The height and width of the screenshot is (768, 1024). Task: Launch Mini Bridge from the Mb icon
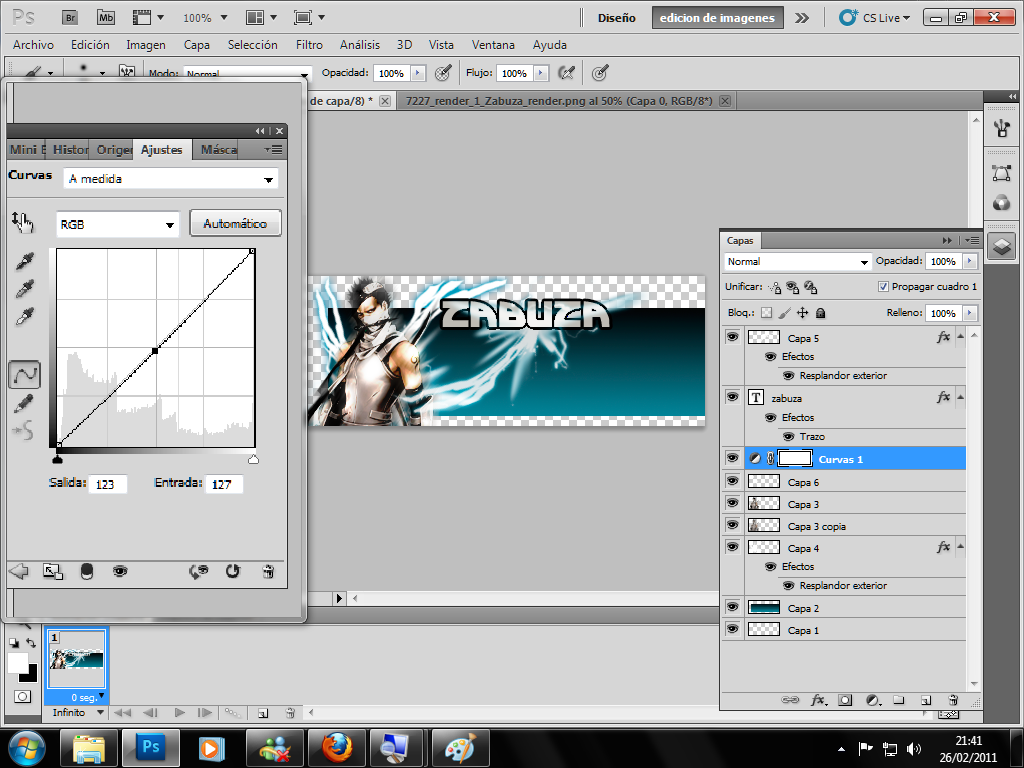106,18
